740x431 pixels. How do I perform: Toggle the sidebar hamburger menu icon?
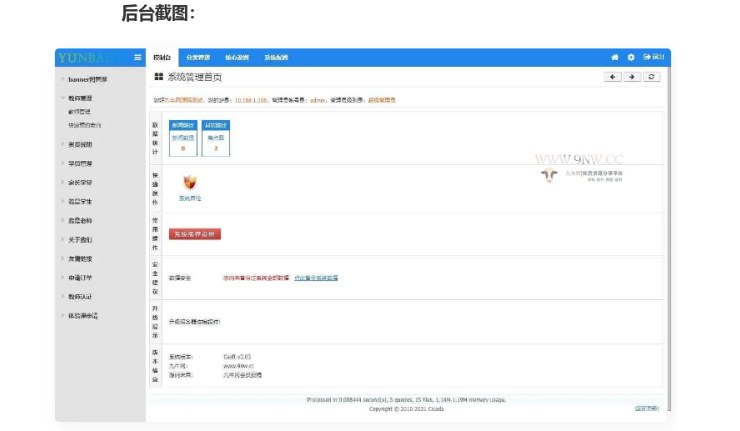pyautogui.click(x=138, y=58)
